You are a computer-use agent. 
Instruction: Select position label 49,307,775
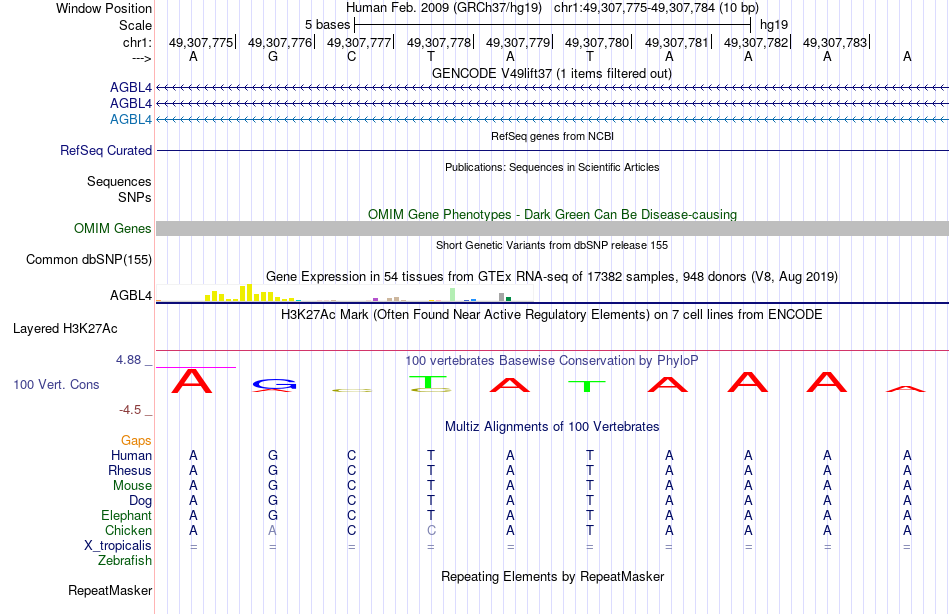(x=201, y=42)
